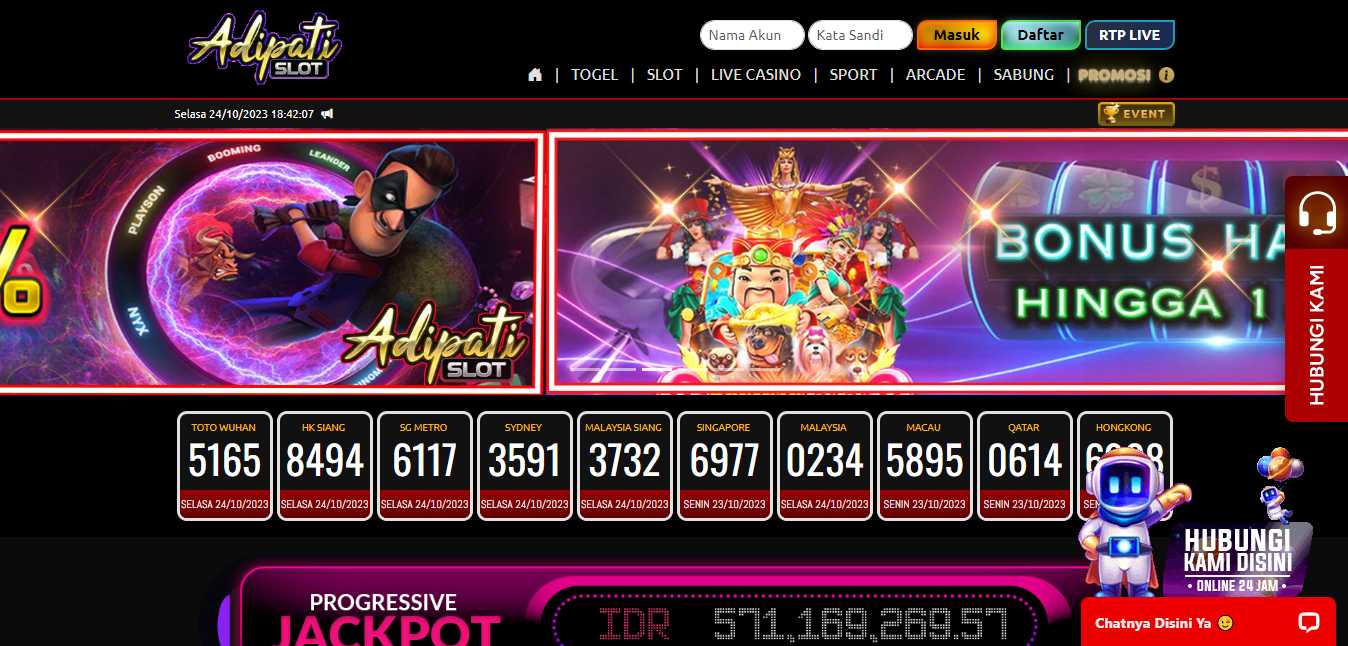Image resolution: width=1348 pixels, height=646 pixels.
Task: Click the announcement megaphone icon
Action: tap(327, 114)
